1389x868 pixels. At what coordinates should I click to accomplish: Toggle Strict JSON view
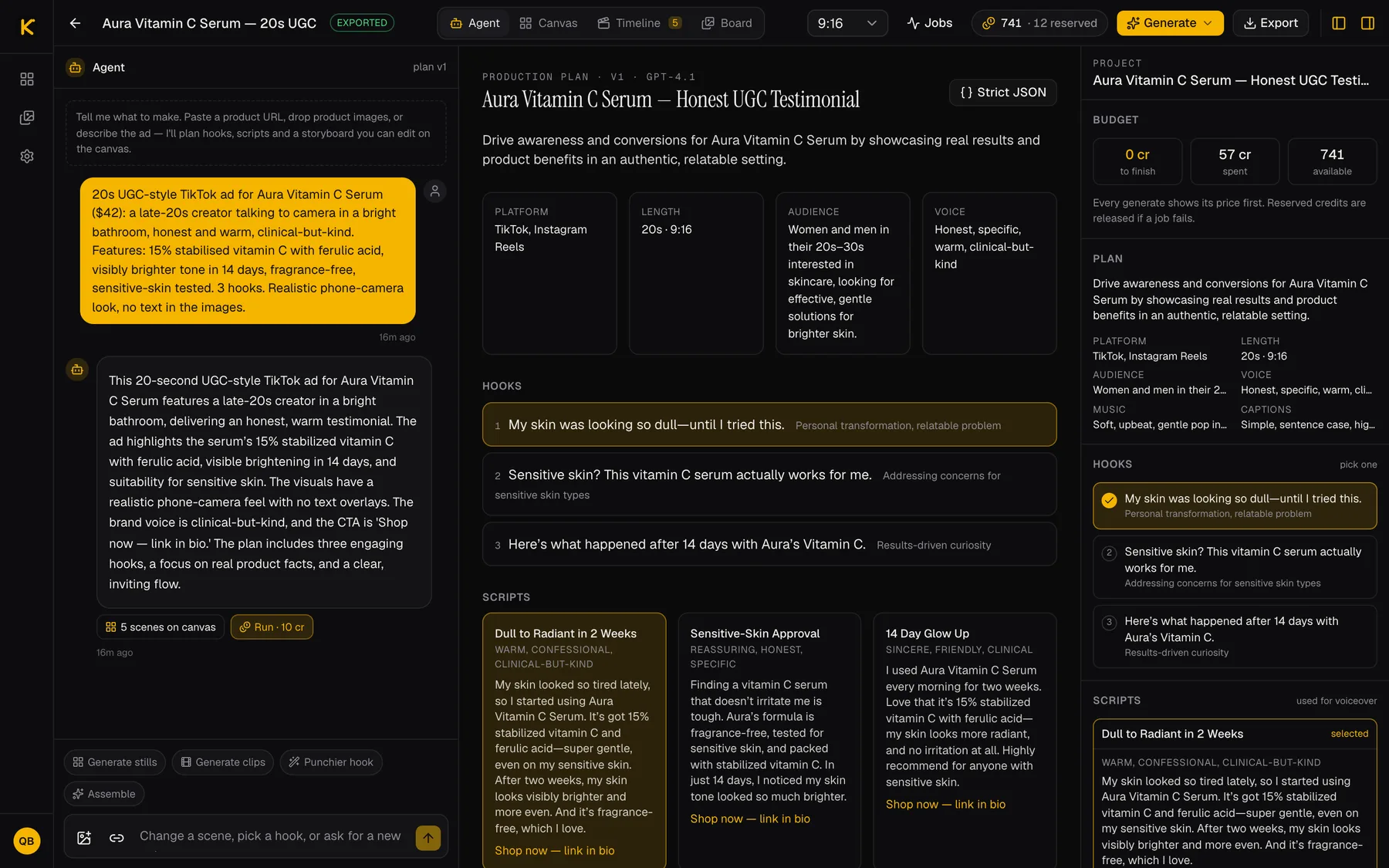(x=1002, y=92)
